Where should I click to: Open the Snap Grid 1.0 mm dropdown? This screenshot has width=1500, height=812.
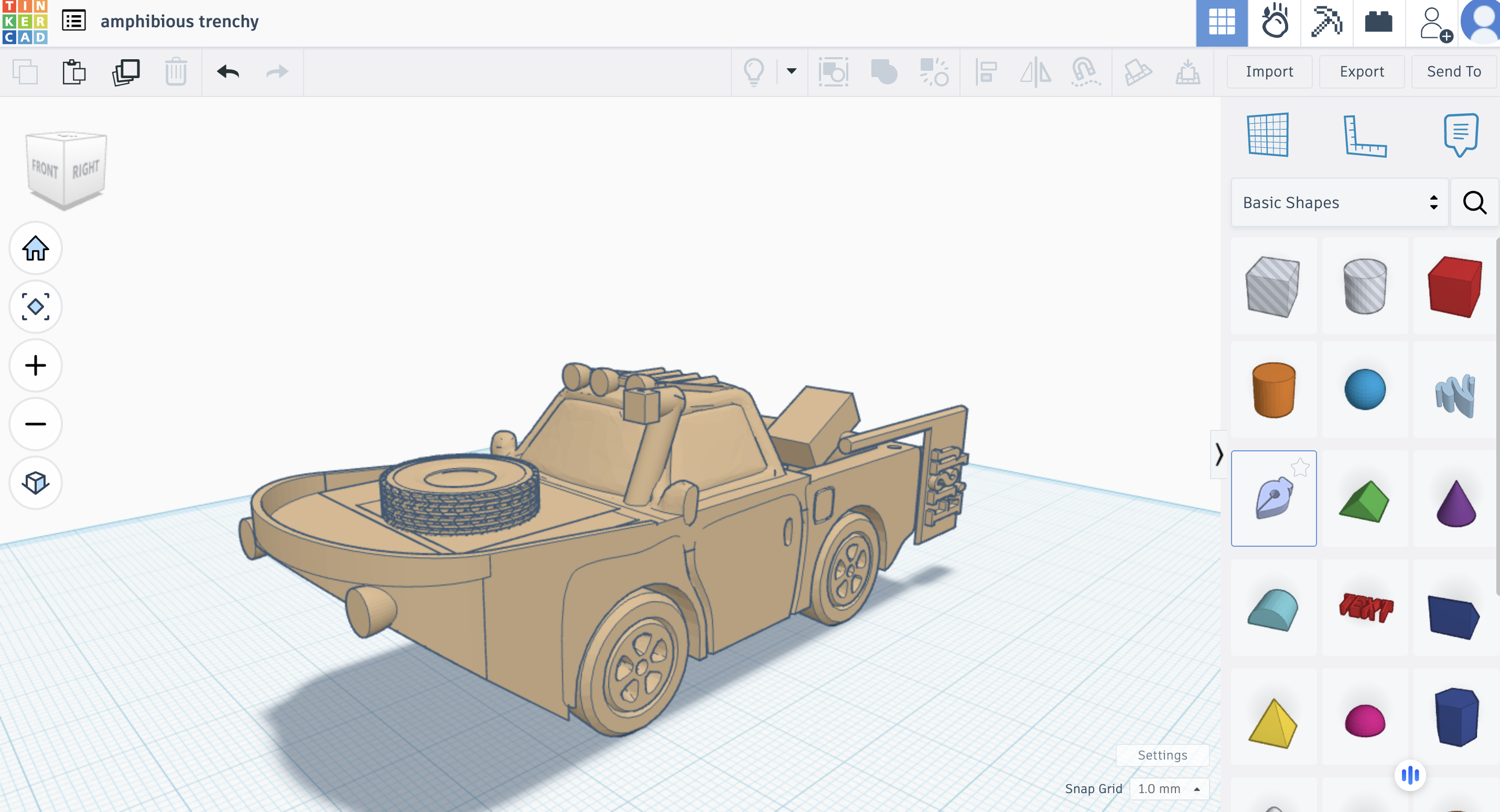tap(1169, 789)
